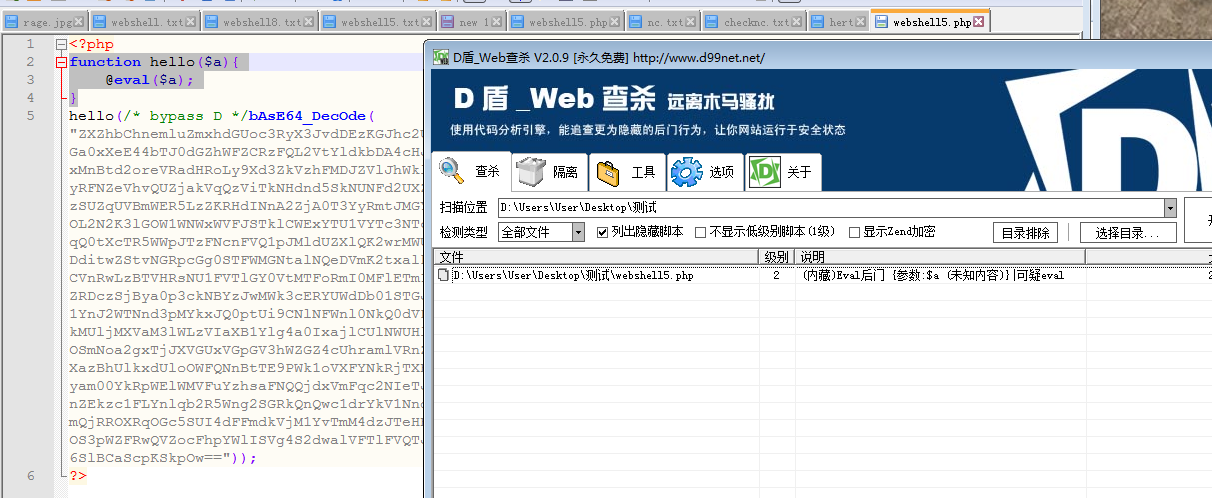Click the (内藏)Eval后门 description cell
1212x498 pixels.
(x=933, y=274)
